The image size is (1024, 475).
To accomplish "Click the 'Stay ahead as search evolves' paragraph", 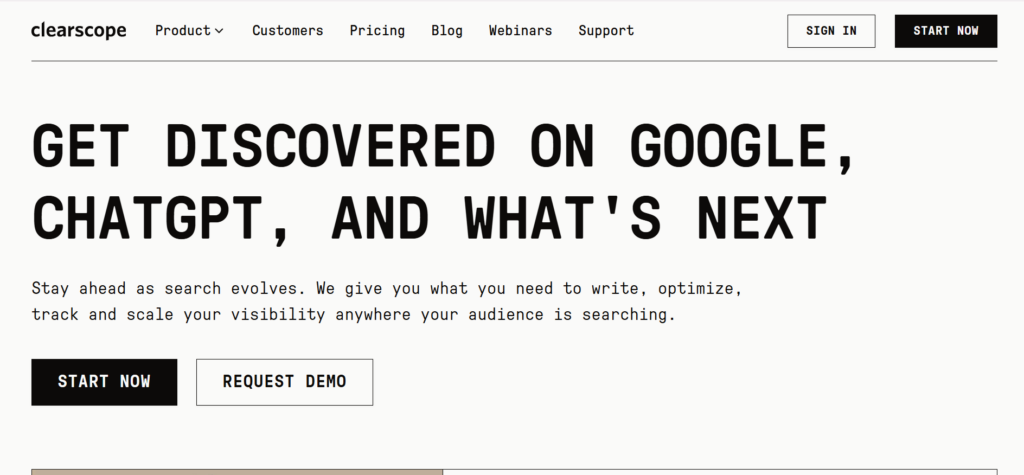I will (x=387, y=301).
